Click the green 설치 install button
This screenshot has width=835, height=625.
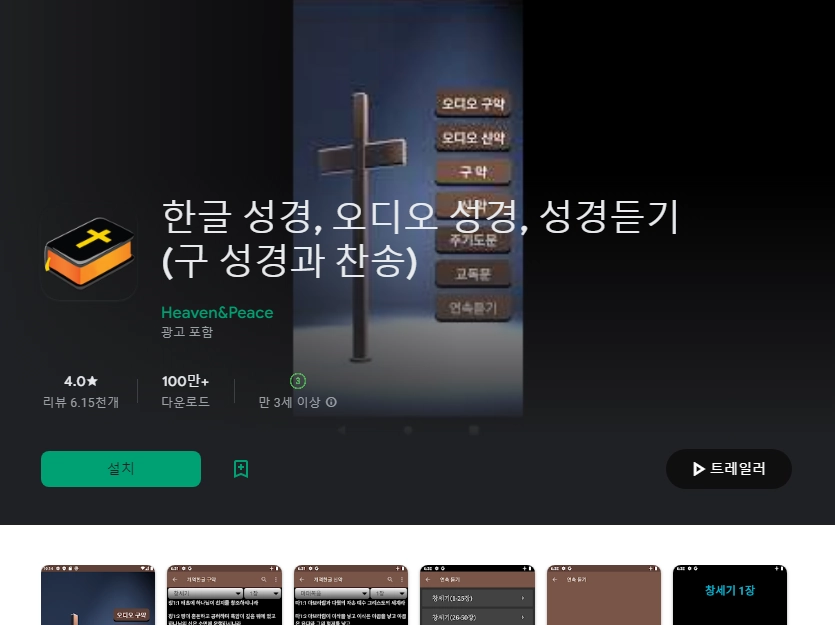tap(121, 468)
